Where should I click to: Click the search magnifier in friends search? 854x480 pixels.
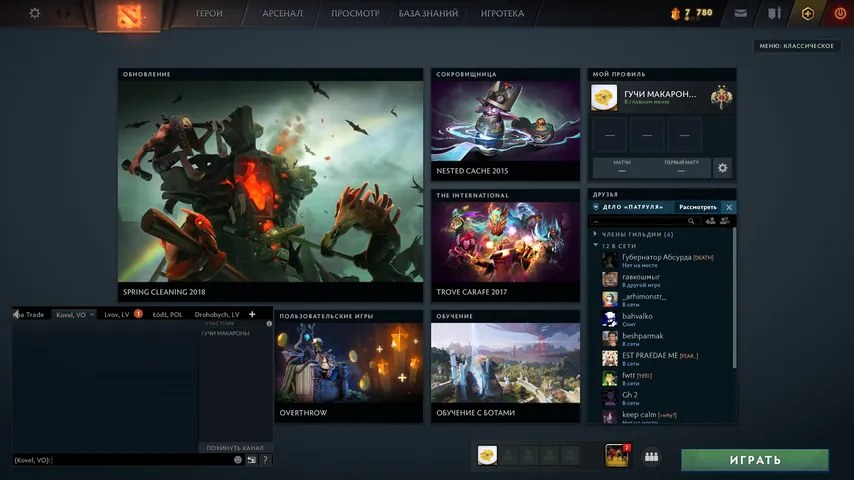coord(691,221)
